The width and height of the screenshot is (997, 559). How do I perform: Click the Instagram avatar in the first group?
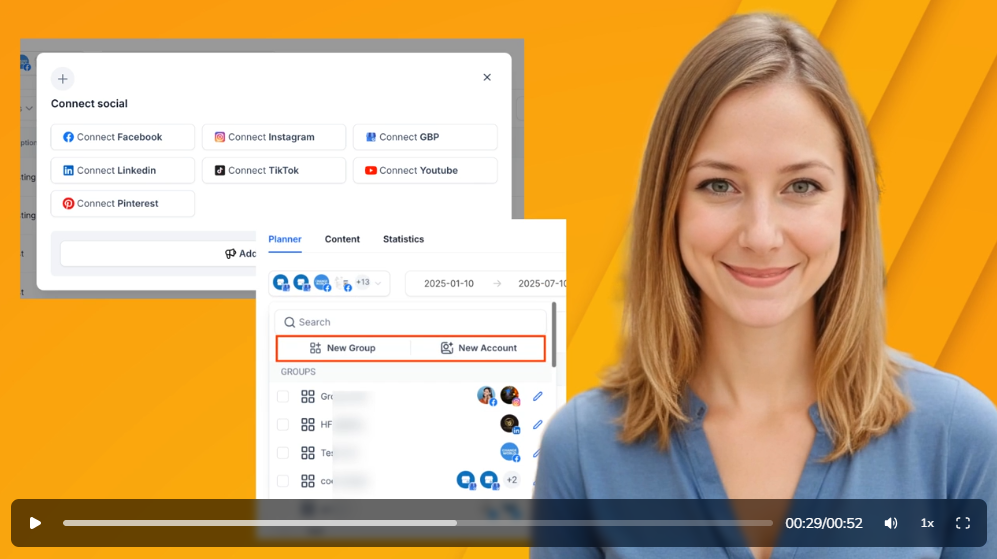510,396
